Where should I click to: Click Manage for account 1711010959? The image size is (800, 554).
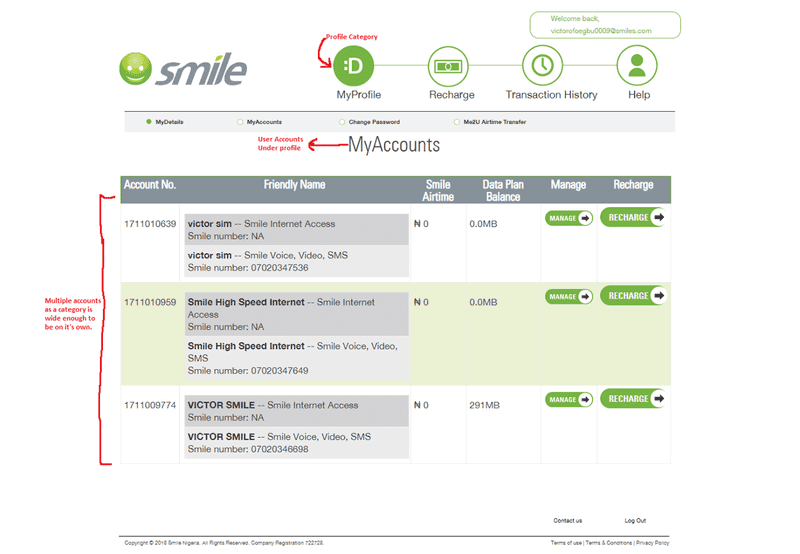(569, 297)
